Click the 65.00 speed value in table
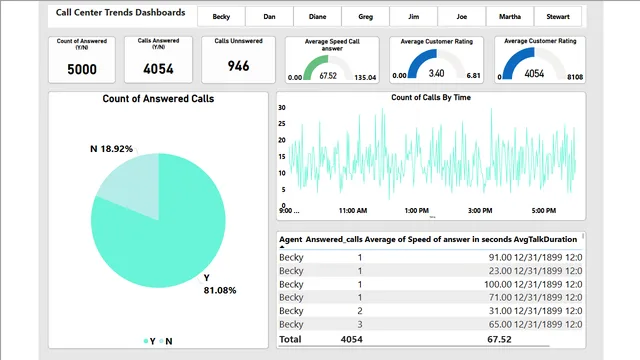This screenshot has width=640, height=360. (x=500, y=324)
